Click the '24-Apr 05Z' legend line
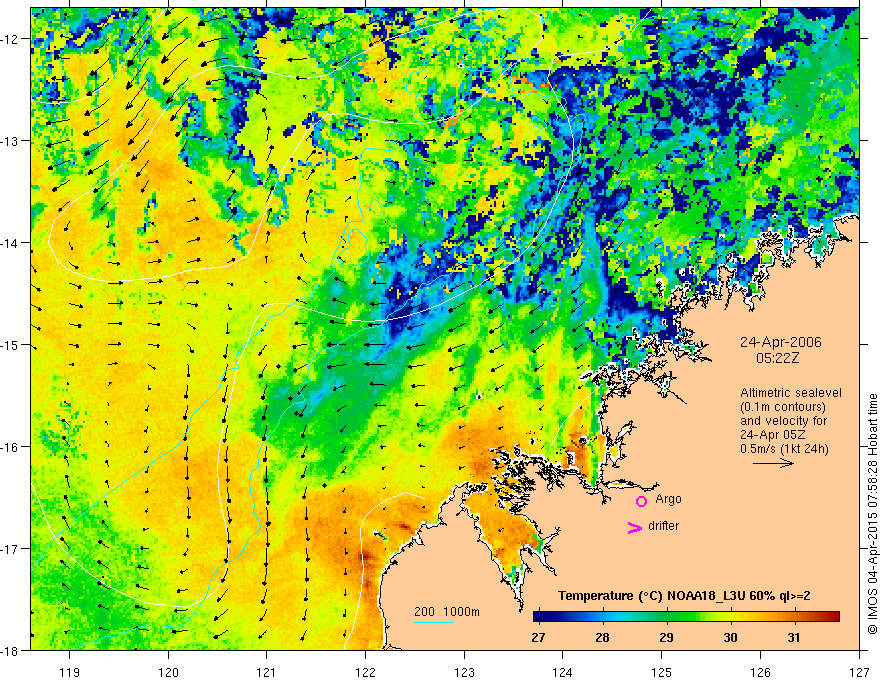880x680 pixels. point(772,435)
